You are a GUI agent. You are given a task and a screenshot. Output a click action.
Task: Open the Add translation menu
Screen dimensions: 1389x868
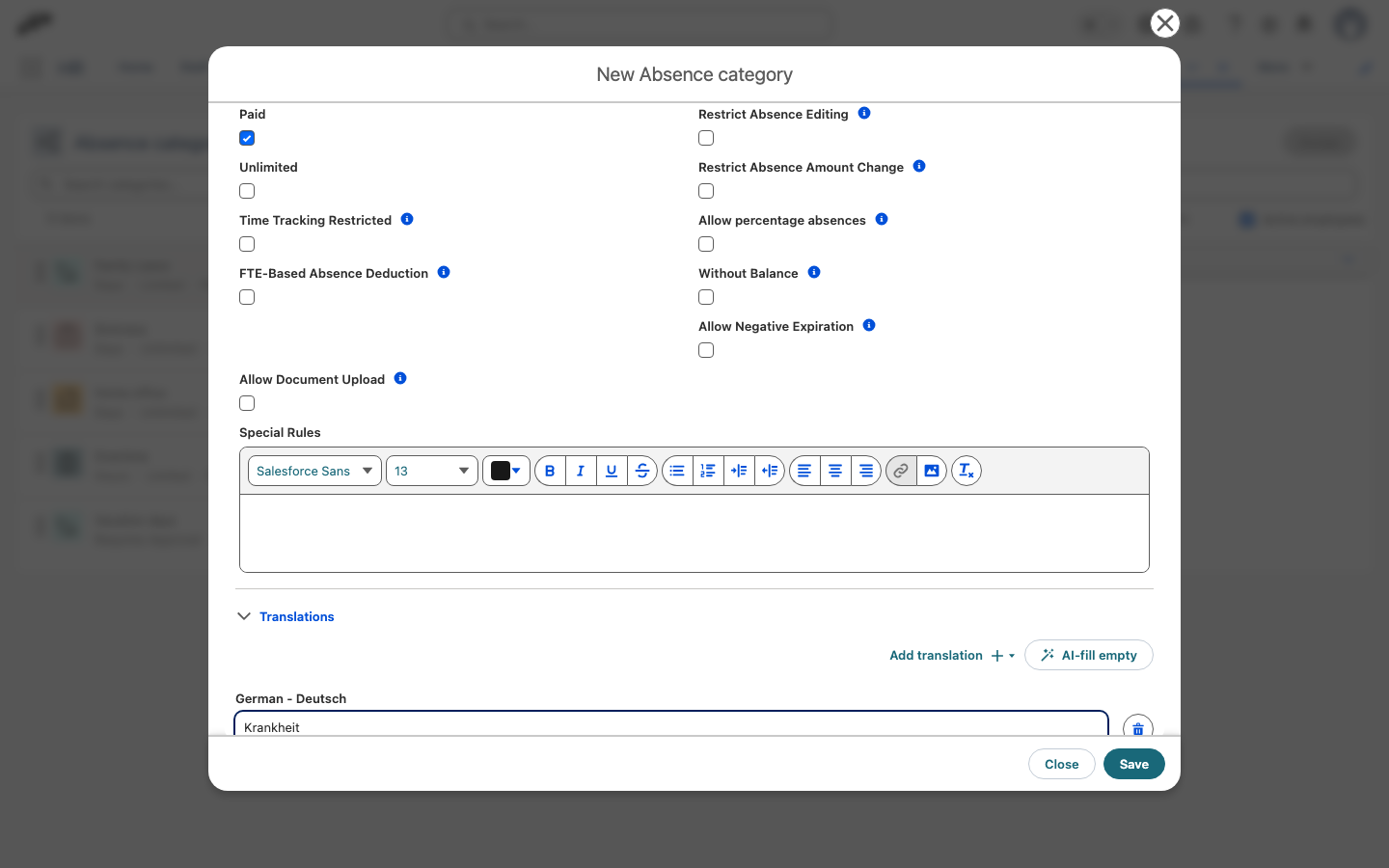point(952,655)
